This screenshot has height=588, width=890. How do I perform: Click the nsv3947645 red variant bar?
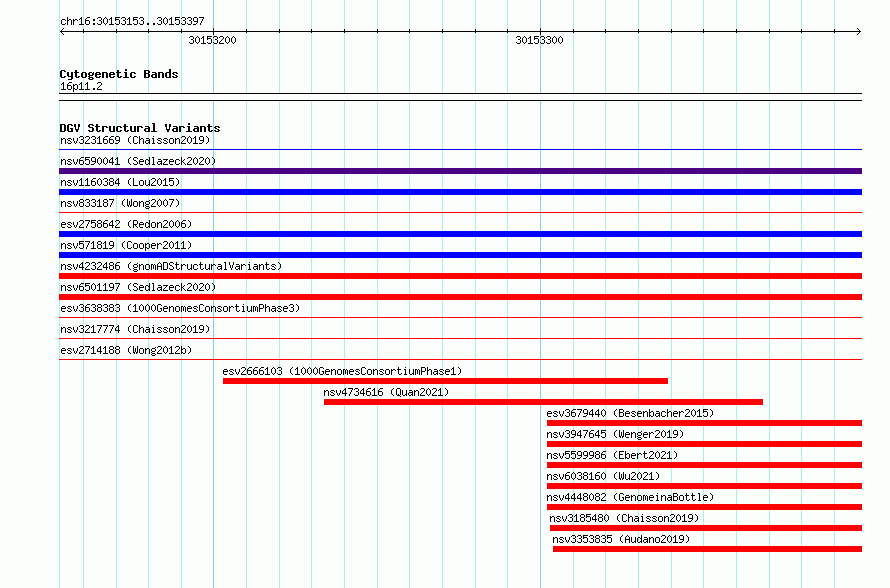[704, 444]
